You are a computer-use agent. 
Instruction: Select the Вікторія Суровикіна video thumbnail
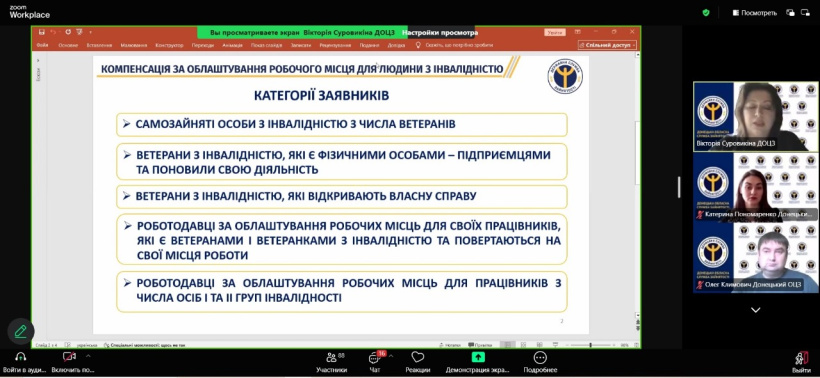(x=756, y=116)
